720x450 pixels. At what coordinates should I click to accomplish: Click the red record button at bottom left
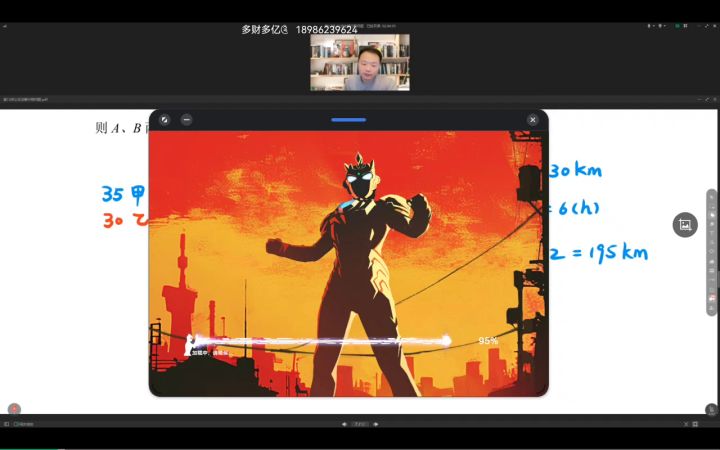pyautogui.click(x=14, y=409)
